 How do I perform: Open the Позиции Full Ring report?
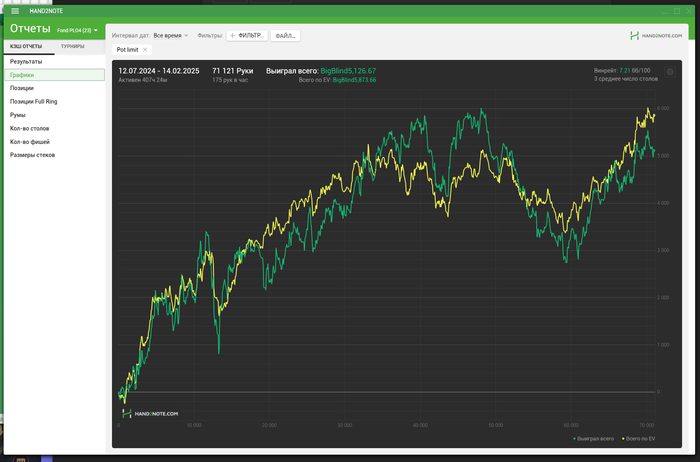pyautogui.click(x=34, y=102)
